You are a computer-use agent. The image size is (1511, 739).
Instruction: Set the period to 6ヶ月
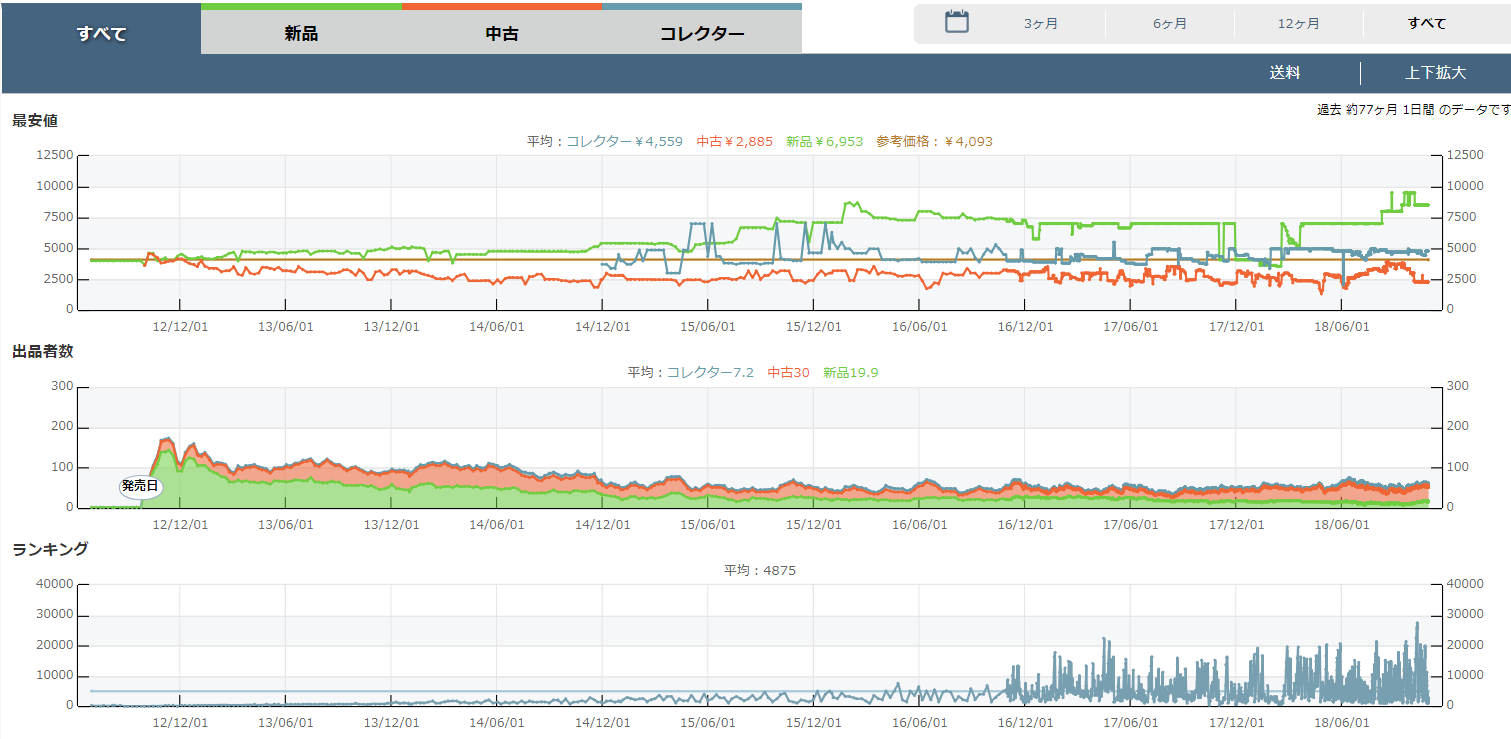(x=1169, y=24)
